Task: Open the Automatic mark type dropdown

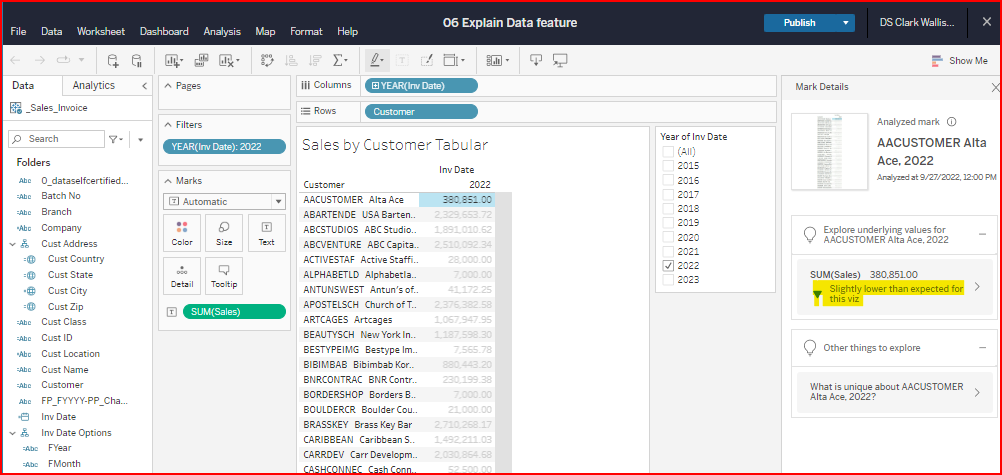Action: click(x=224, y=201)
